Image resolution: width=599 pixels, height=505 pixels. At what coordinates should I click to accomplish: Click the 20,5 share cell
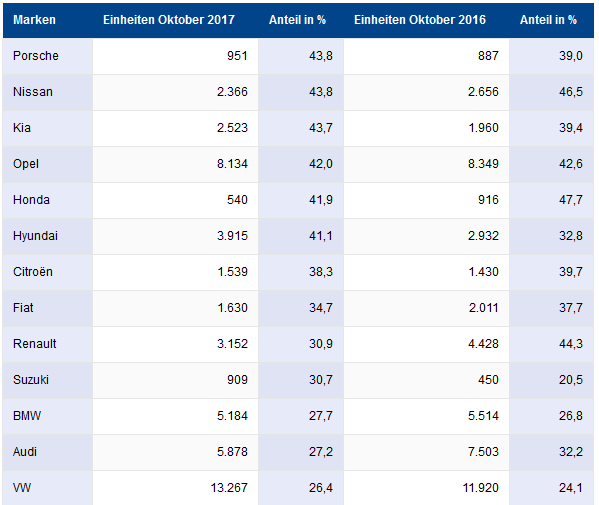coord(552,380)
